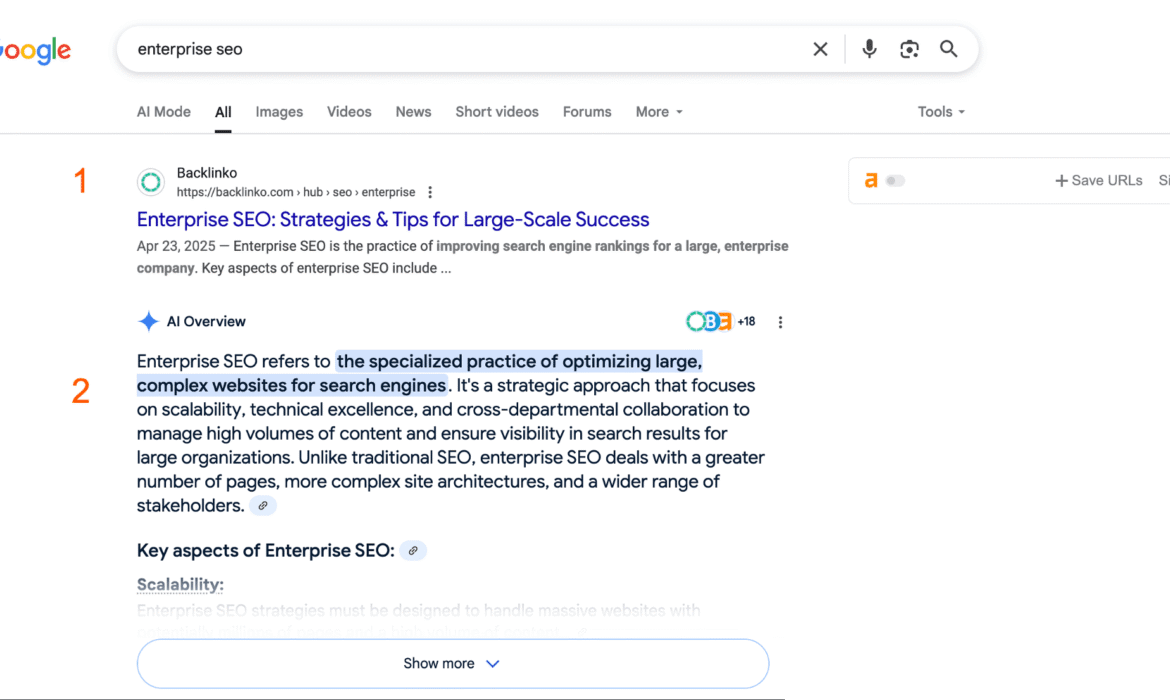Open the Enterprise SEO: Strategies & Tips result
Viewport: 1170px width, 700px height.
393,219
